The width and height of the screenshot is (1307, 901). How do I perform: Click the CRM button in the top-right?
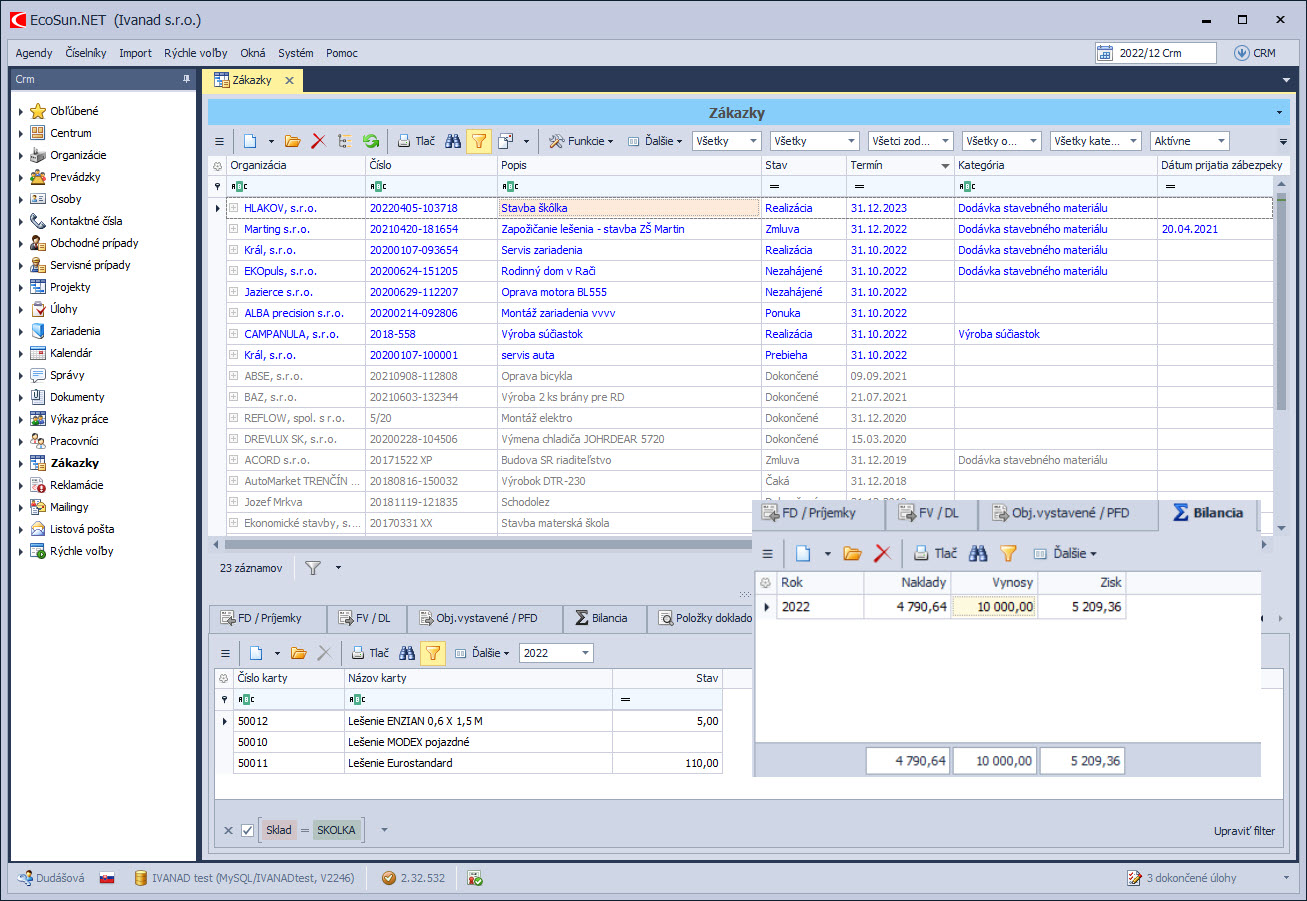[x=1255, y=53]
